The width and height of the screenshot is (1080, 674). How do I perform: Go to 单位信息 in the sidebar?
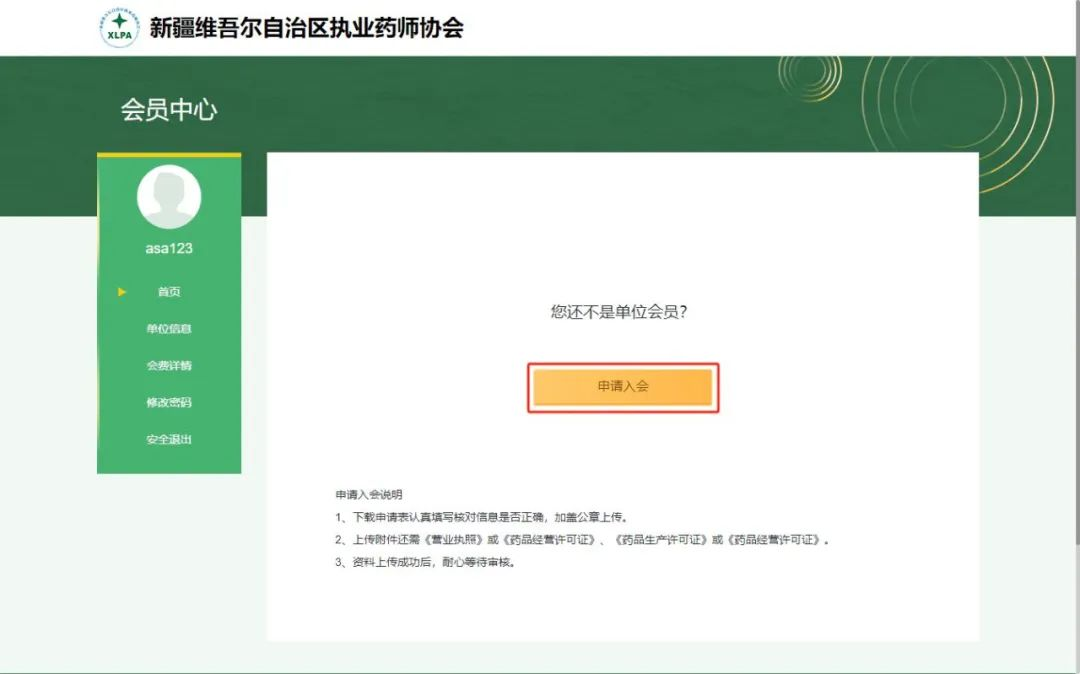169,329
